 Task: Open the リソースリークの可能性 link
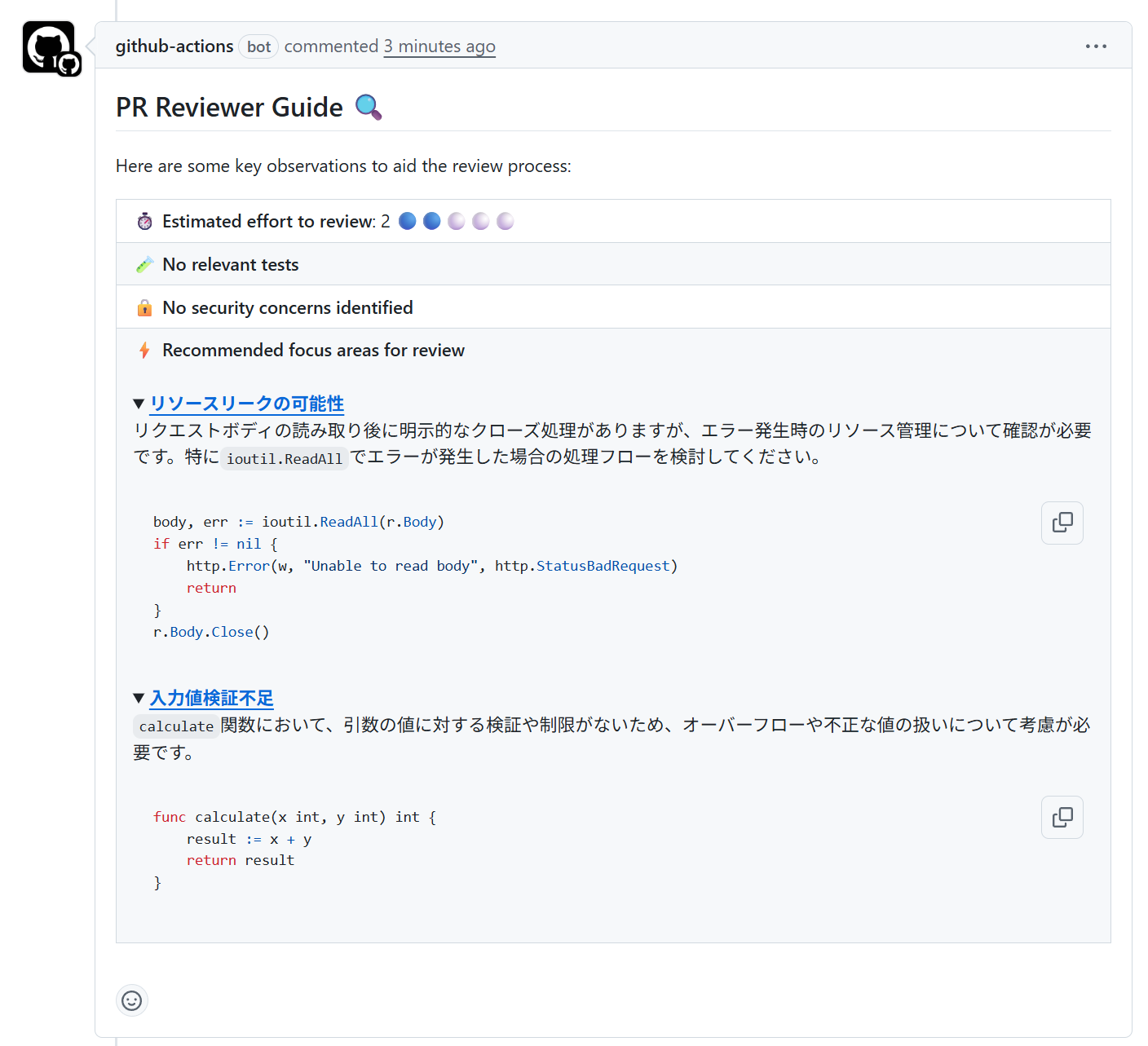(x=245, y=404)
